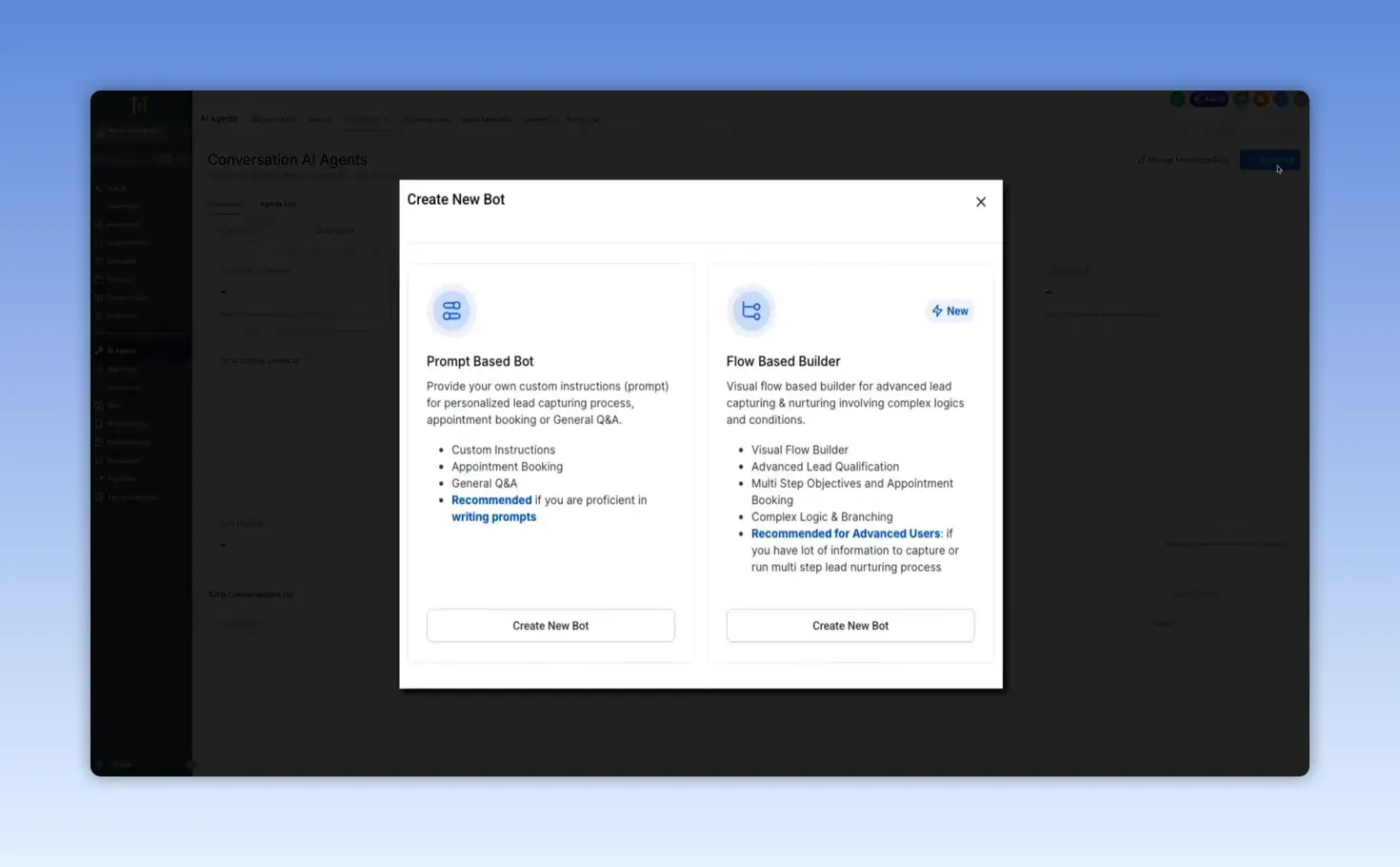This screenshot has height=867, width=1400.
Task: Open the Agents List tab on the background page
Action: [x=277, y=204]
